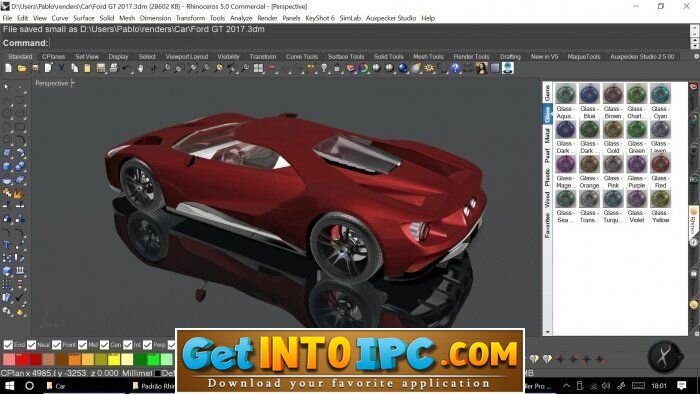Click the Mona Lisa toolbar icon
700x394 pixels.
pos(481,68)
